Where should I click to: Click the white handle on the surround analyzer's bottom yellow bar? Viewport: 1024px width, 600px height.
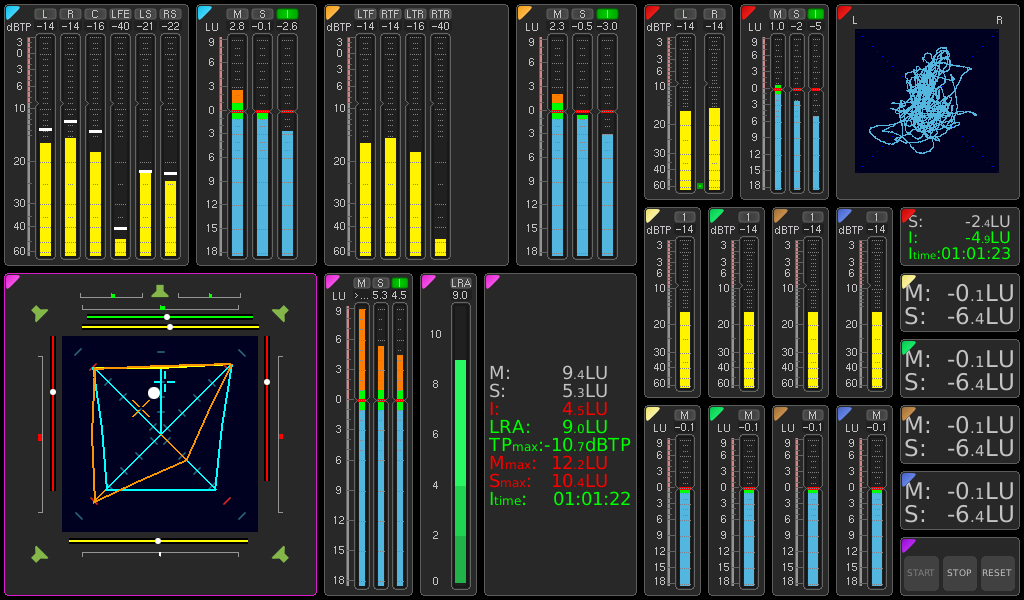pos(158,541)
